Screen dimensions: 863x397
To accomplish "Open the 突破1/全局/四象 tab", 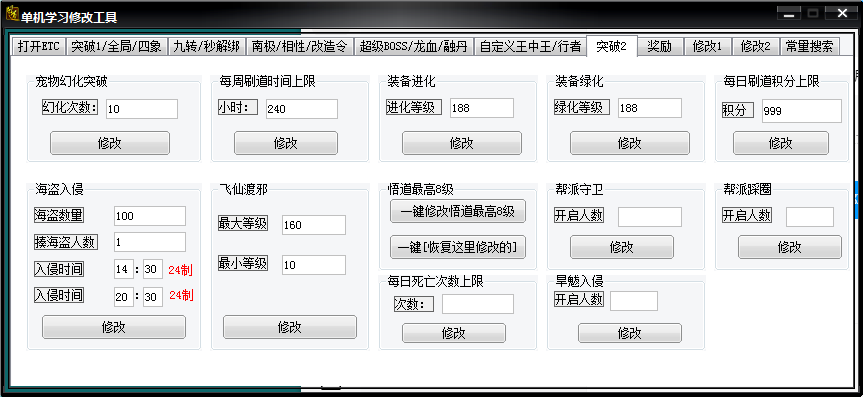I will [x=117, y=46].
